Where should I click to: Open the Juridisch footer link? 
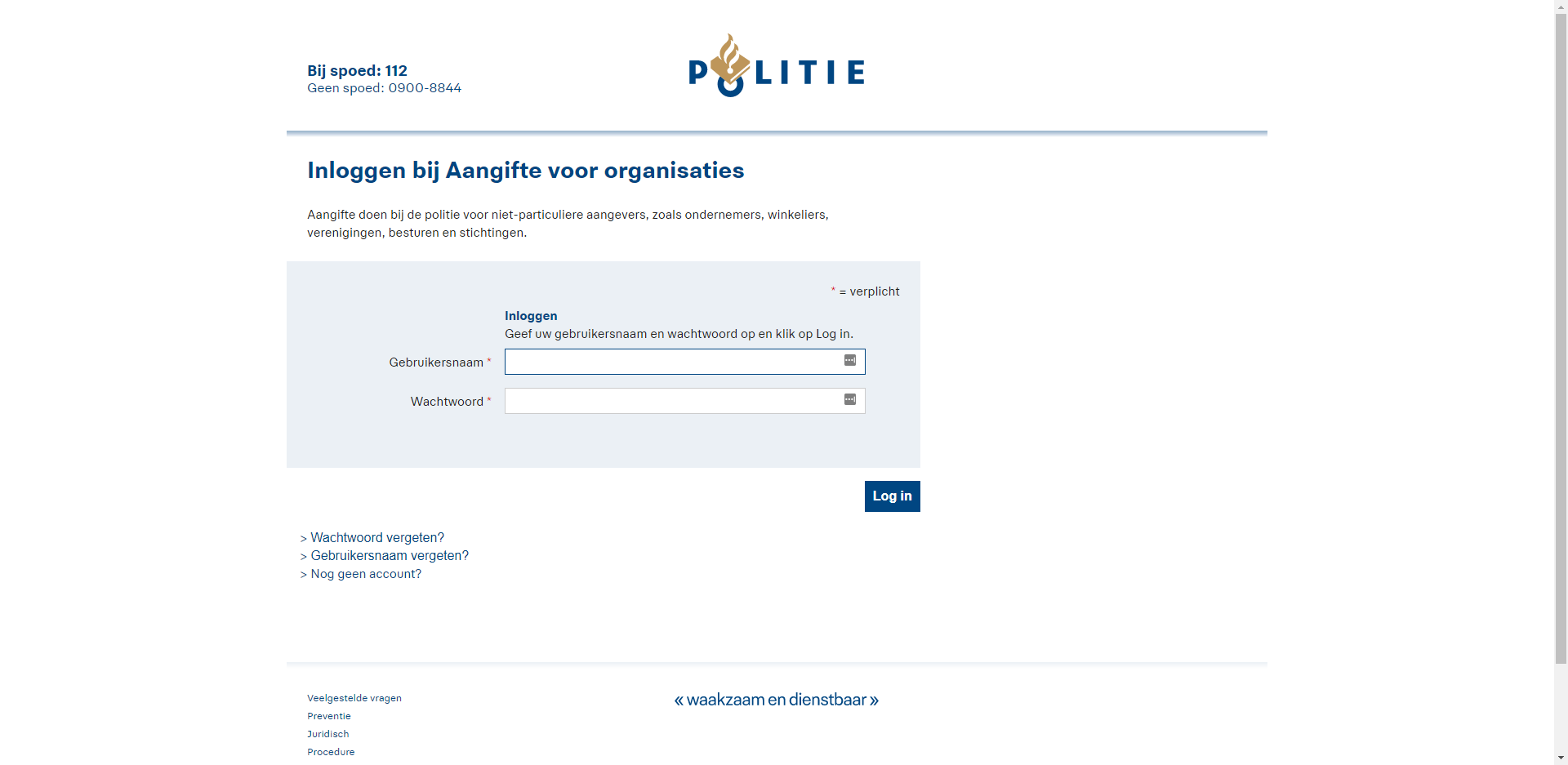tap(328, 734)
